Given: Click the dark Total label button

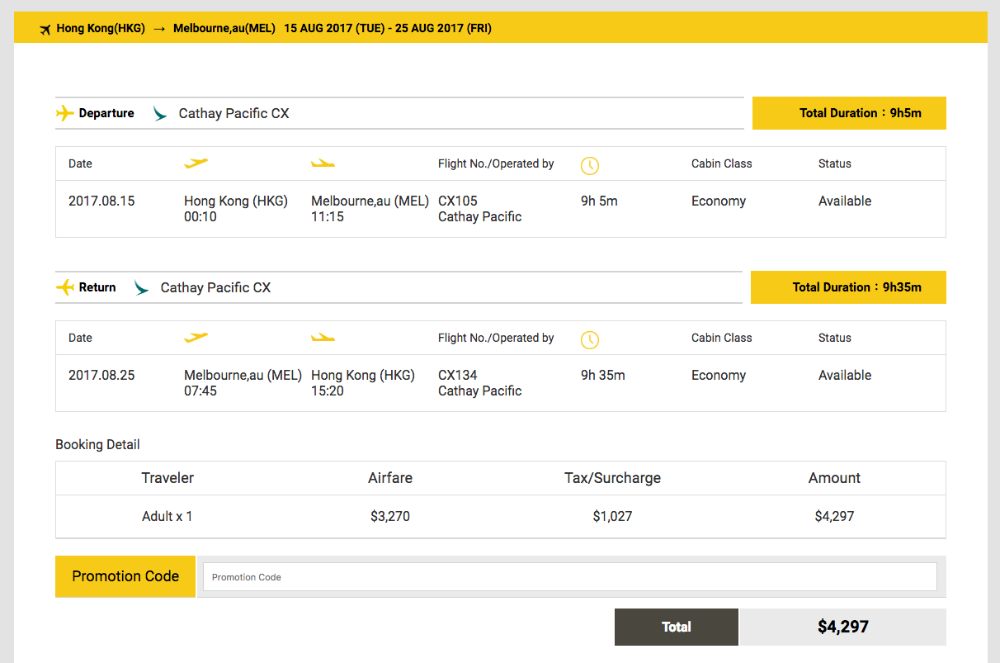Looking at the screenshot, I should (x=676, y=627).
